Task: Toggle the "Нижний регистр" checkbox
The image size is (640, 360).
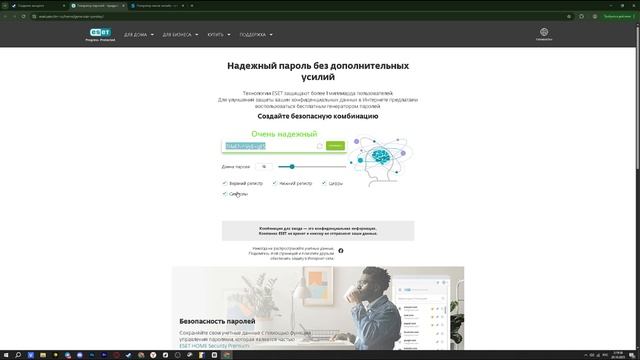Action: pos(274,183)
